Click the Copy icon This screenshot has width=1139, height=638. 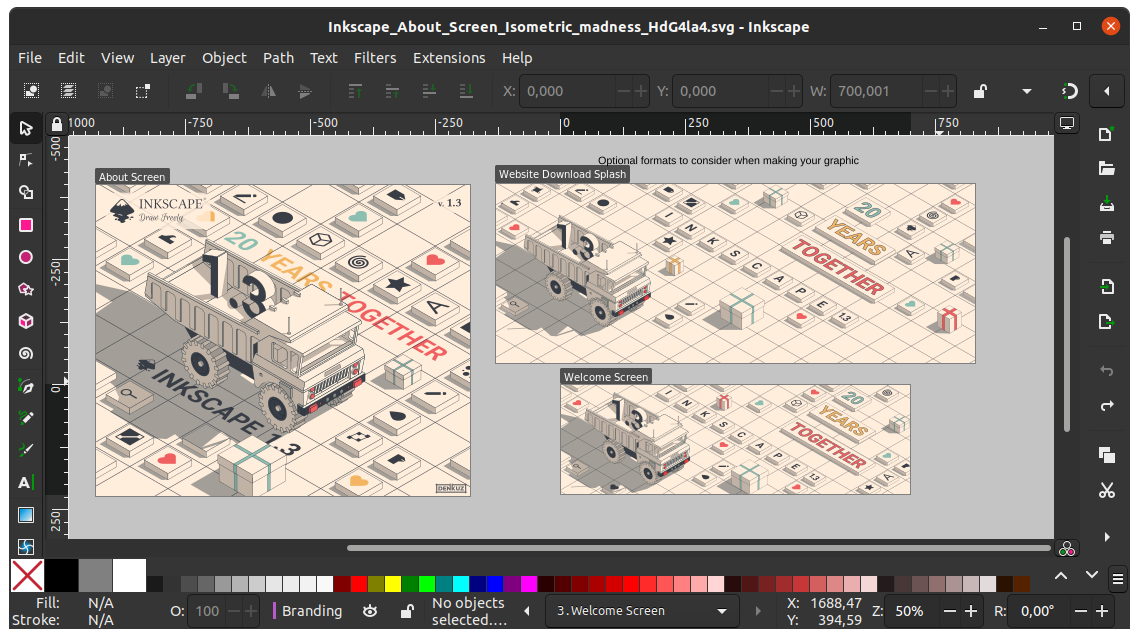pyautogui.click(x=1106, y=455)
